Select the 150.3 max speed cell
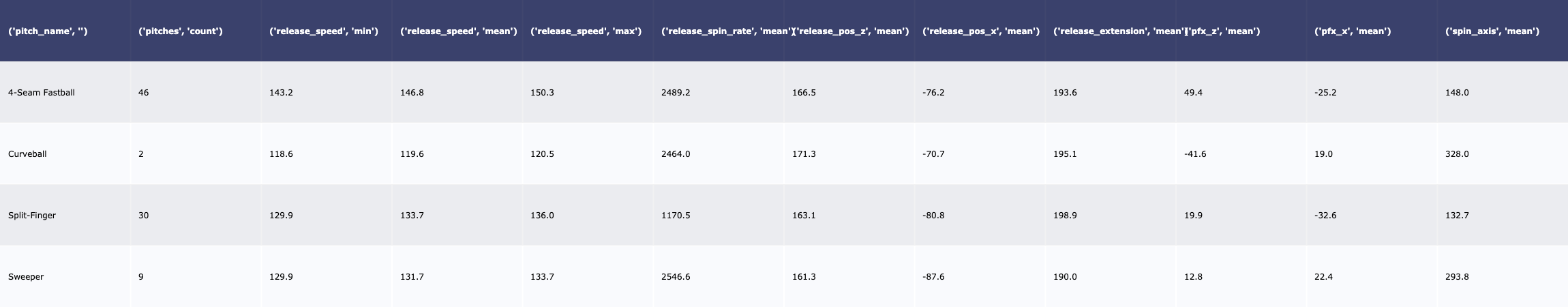This screenshot has height=307, width=1568. pyautogui.click(x=542, y=93)
